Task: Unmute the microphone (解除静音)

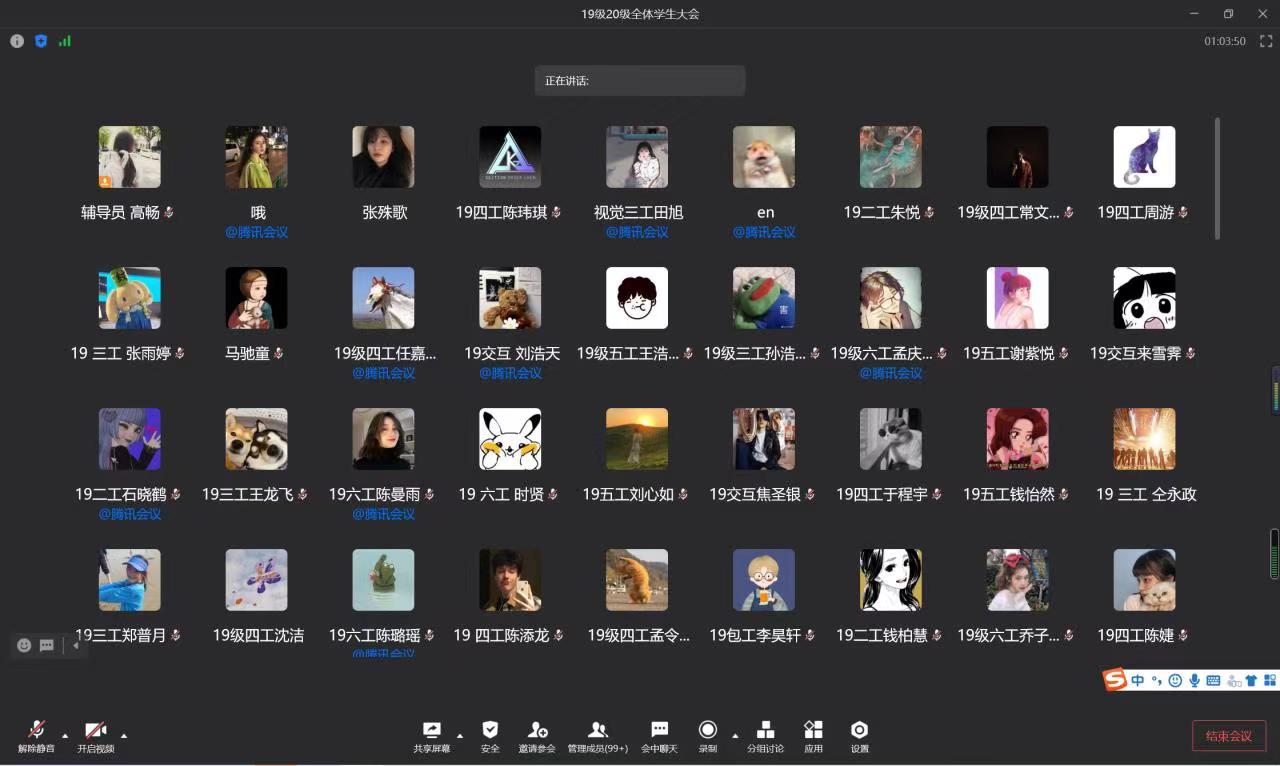Action: coord(36,735)
